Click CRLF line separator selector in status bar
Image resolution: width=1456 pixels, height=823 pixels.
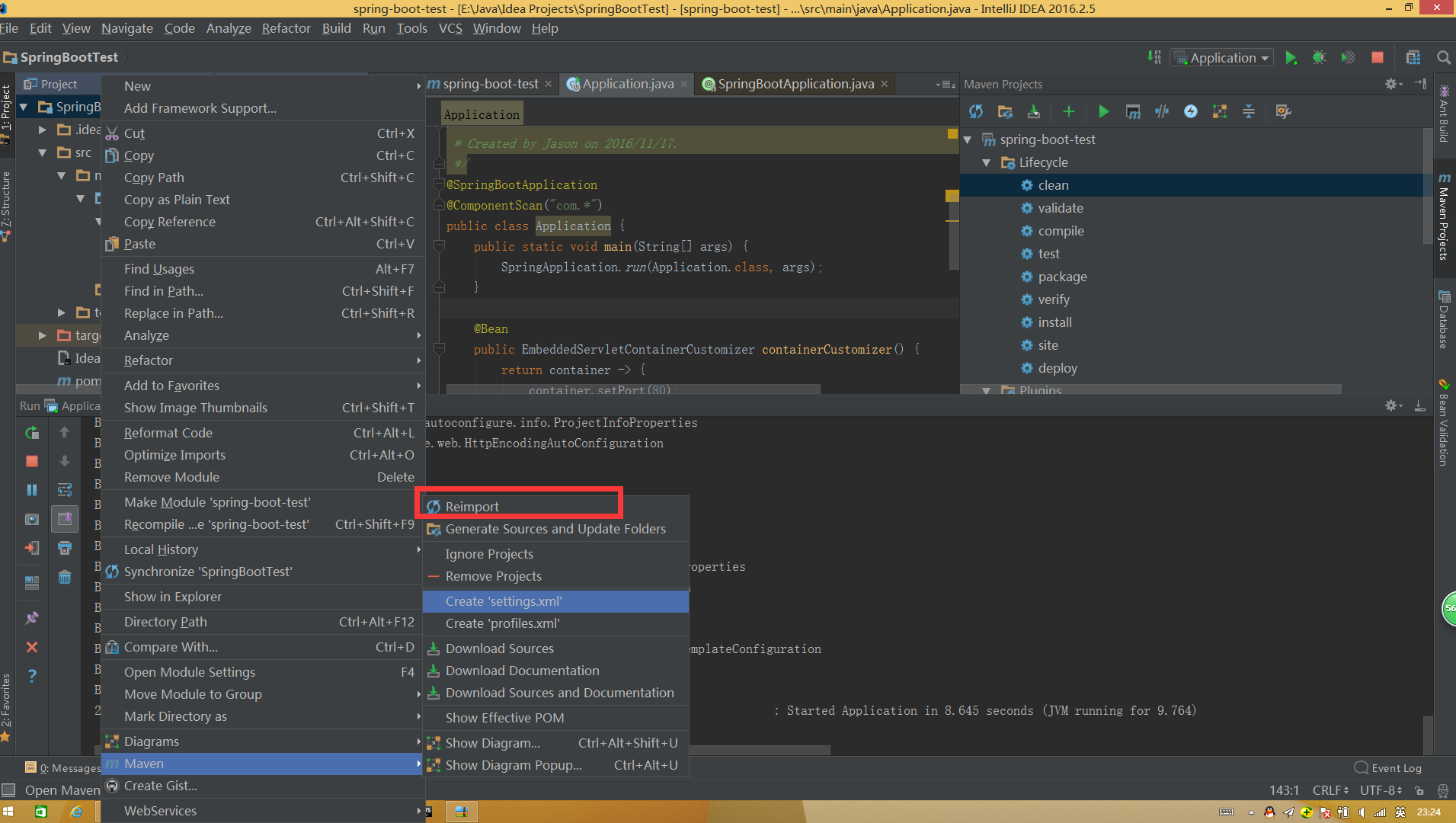pos(1330,790)
